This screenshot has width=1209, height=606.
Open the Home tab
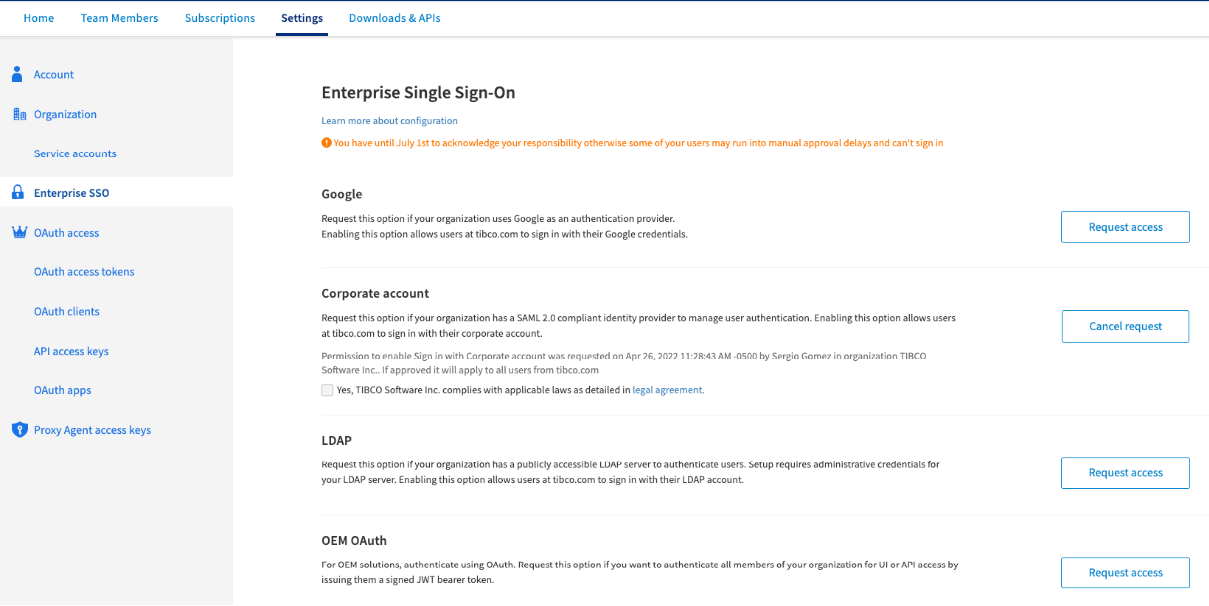coord(39,18)
